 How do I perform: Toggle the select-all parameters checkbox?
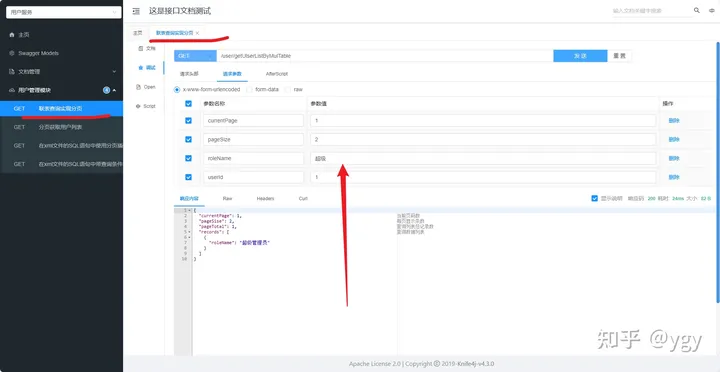pyautogui.click(x=188, y=104)
